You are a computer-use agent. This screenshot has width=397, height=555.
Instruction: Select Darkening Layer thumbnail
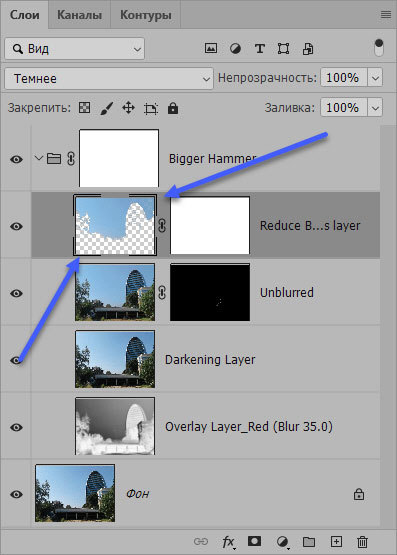[x=115, y=359]
